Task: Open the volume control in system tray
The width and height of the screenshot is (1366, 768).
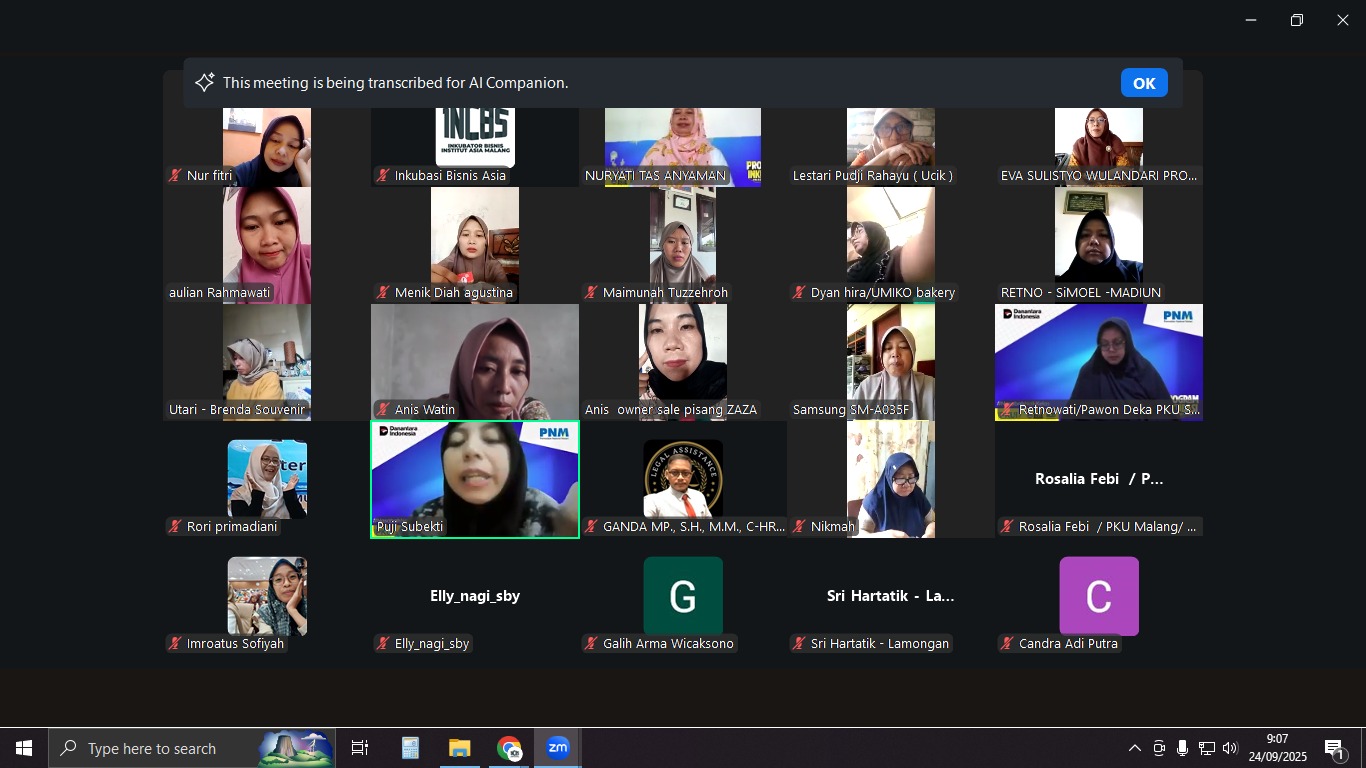Action: (x=1230, y=748)
